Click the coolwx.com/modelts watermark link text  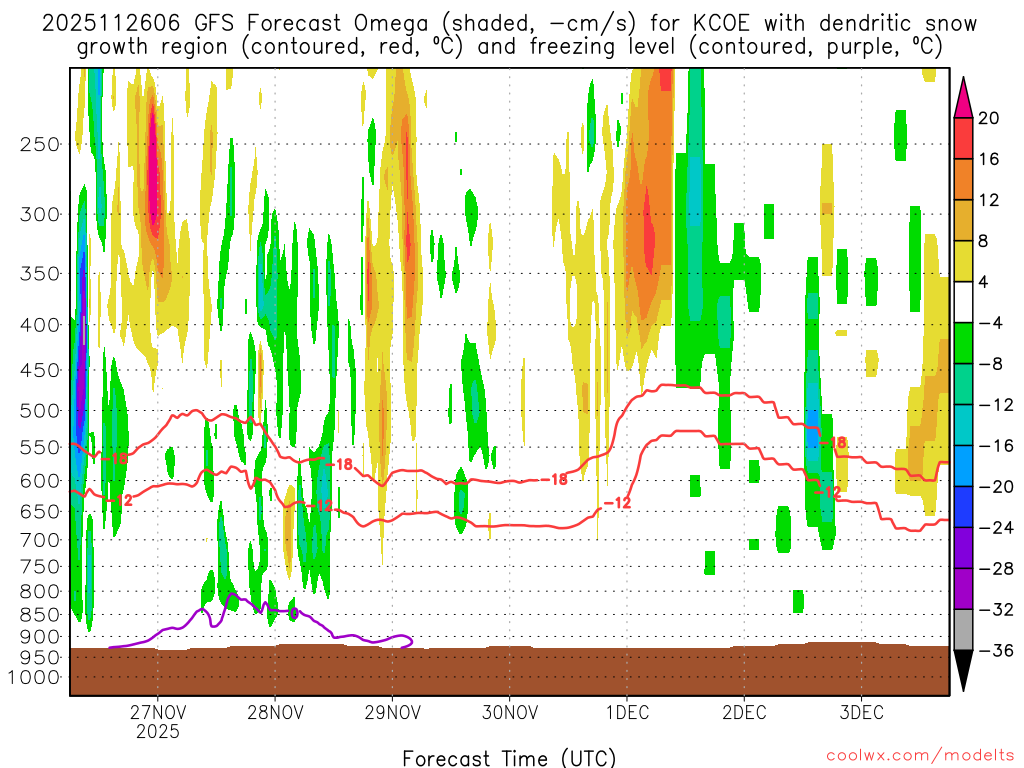[920, 756]
